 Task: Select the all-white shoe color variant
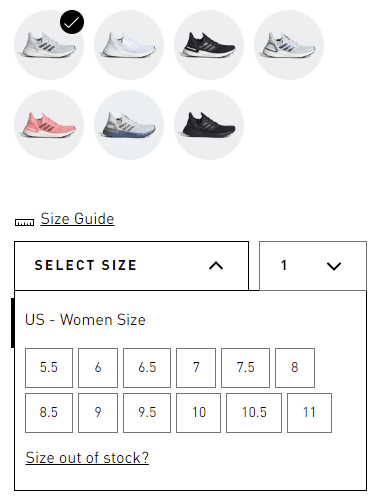point(129,45)
